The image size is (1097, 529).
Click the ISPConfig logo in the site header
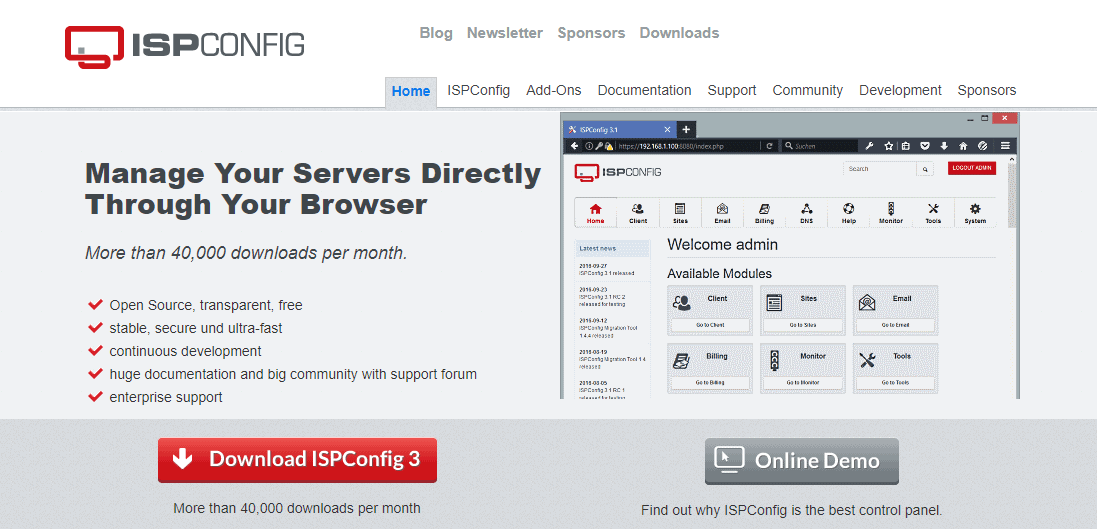(185, 47)
